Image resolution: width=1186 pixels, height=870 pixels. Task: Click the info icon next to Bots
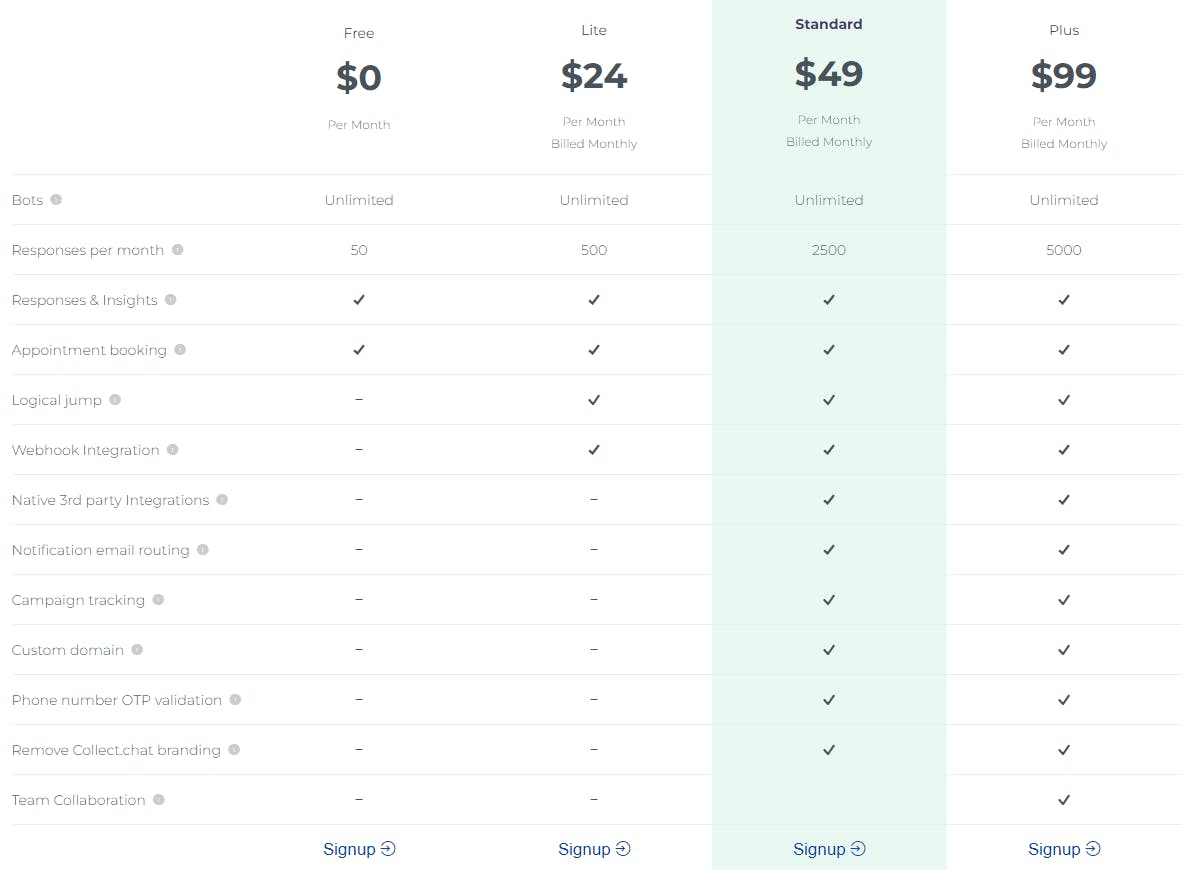[x=56, y=200]
